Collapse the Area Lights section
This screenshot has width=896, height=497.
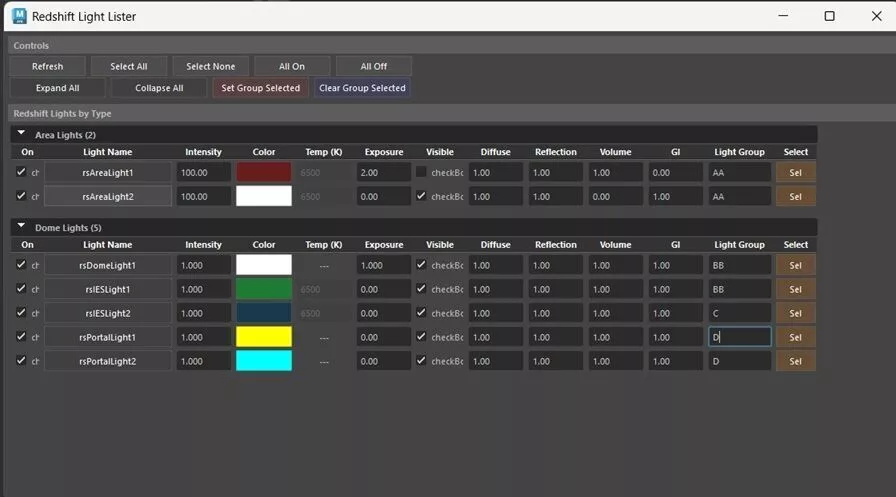pos(21,134)
